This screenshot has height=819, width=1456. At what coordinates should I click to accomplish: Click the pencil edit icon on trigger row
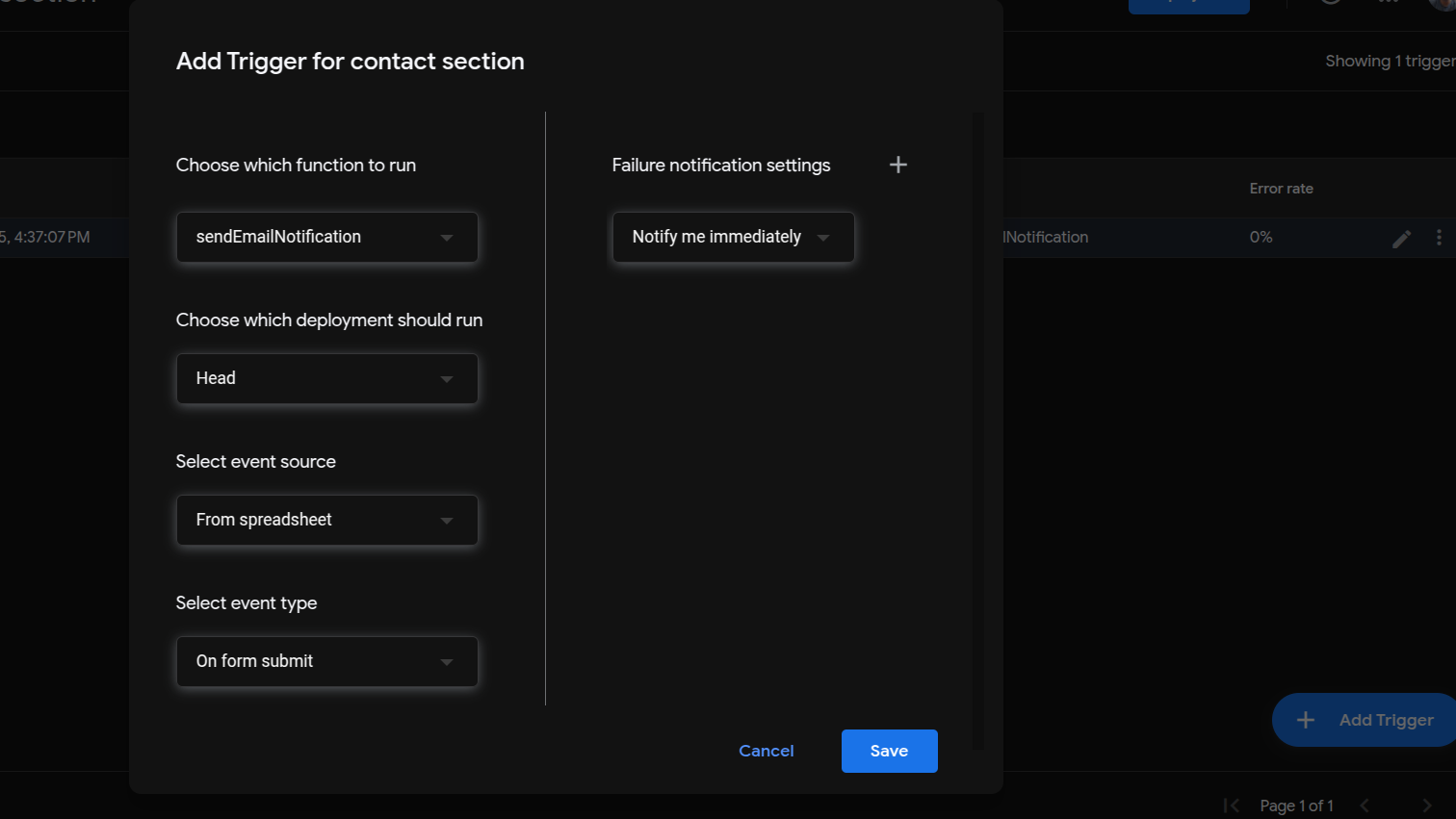(1401, 238)
